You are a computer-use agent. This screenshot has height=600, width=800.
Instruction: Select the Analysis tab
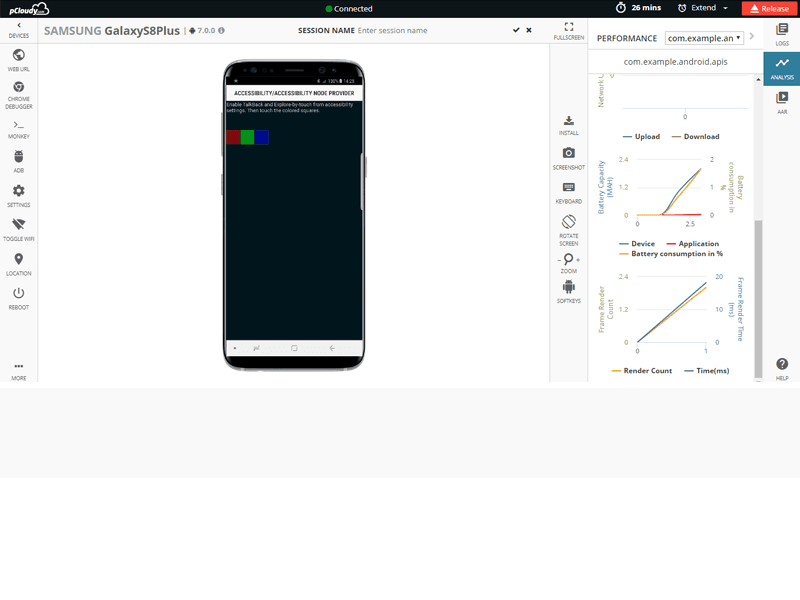click(782, 68)
